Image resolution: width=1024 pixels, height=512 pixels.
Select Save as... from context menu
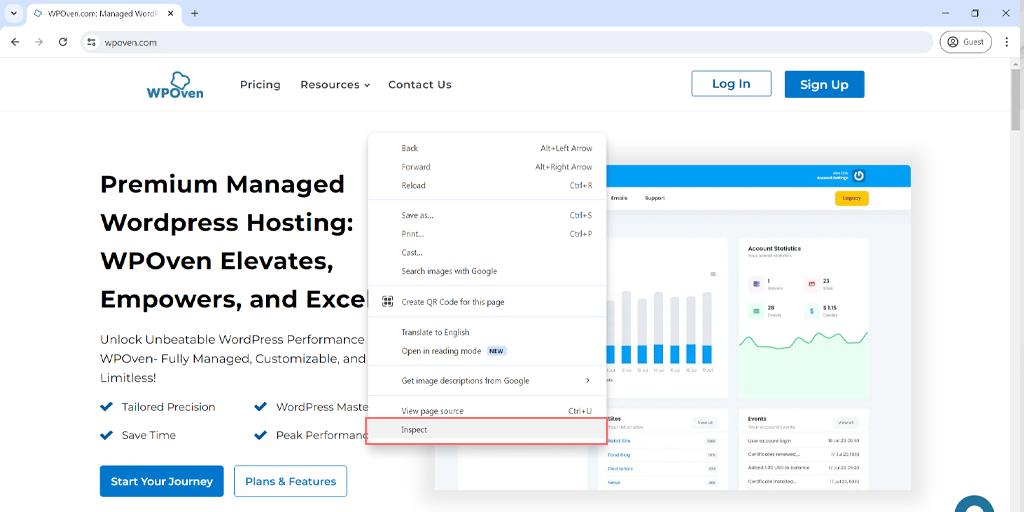pyautogui.click(x=417, y=215)
